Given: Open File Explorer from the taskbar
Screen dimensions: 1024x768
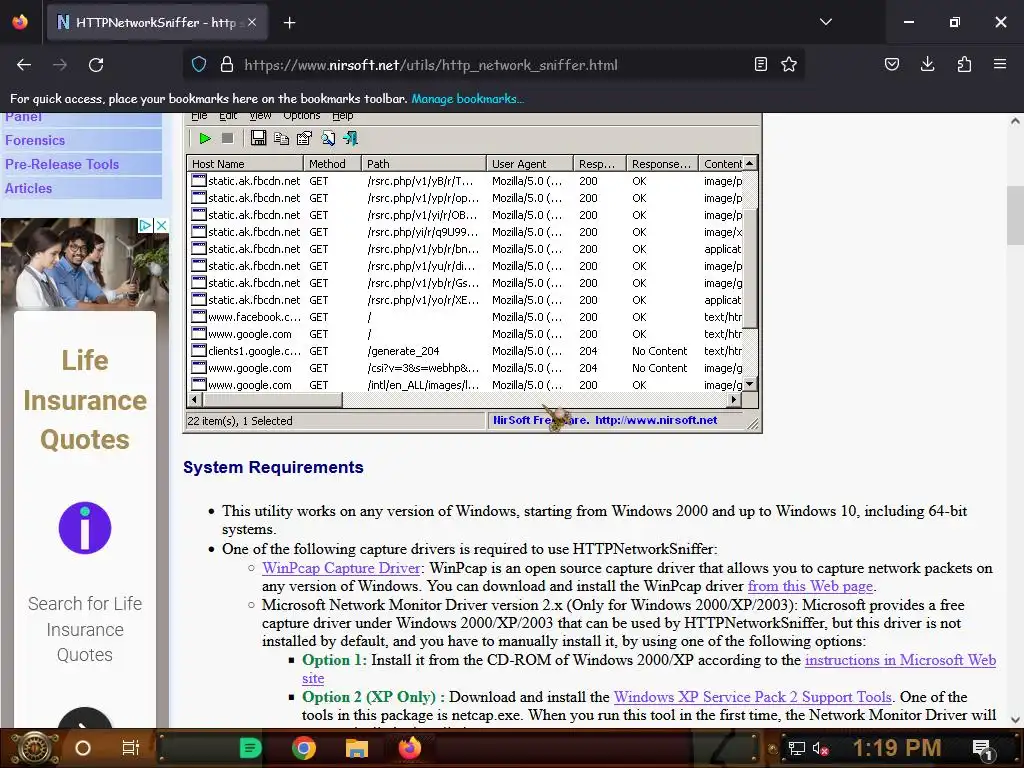Looking at the screenshot, I should tap(357, 748).
